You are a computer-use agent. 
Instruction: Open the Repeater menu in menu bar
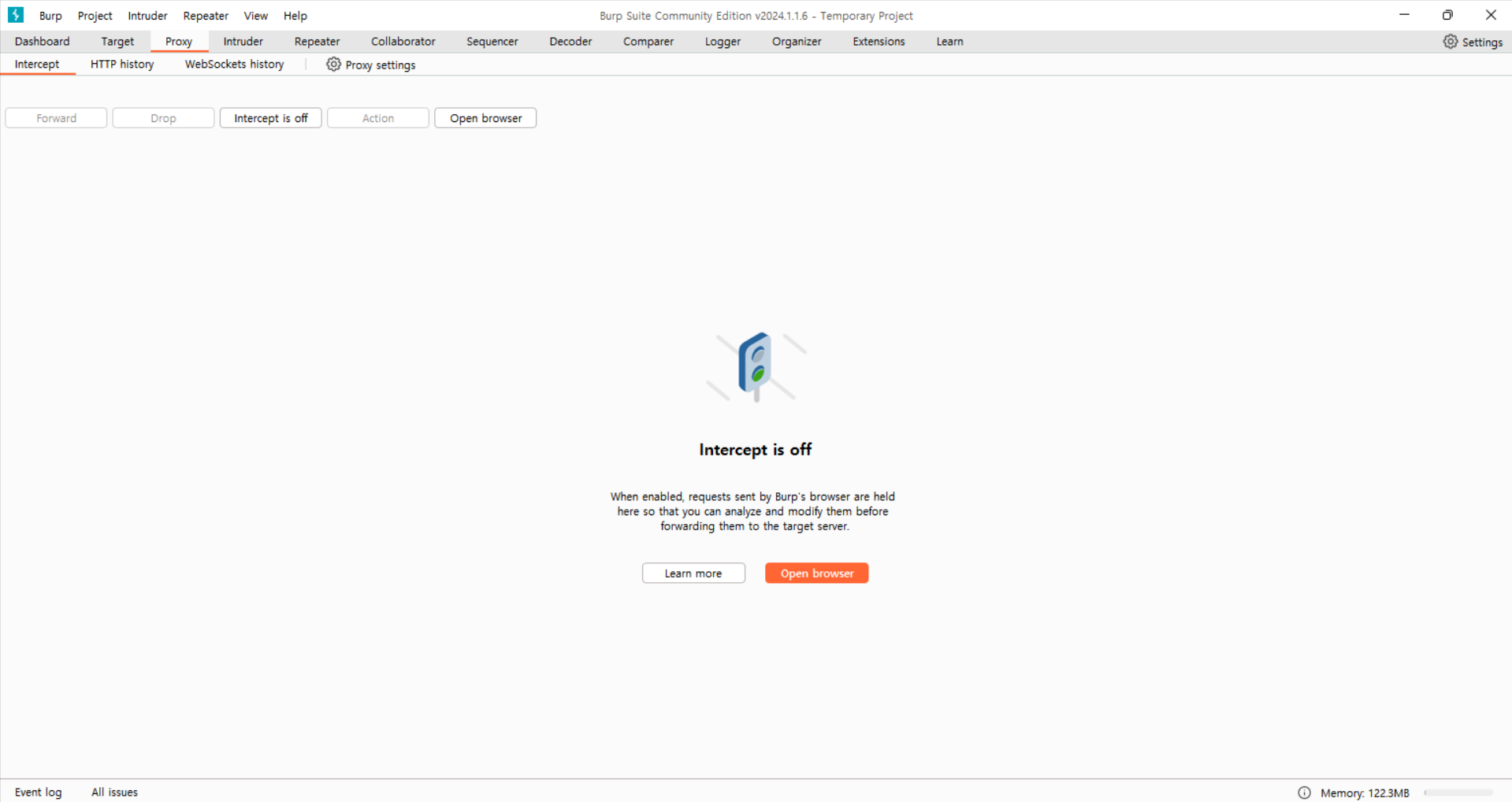[206, 16]
